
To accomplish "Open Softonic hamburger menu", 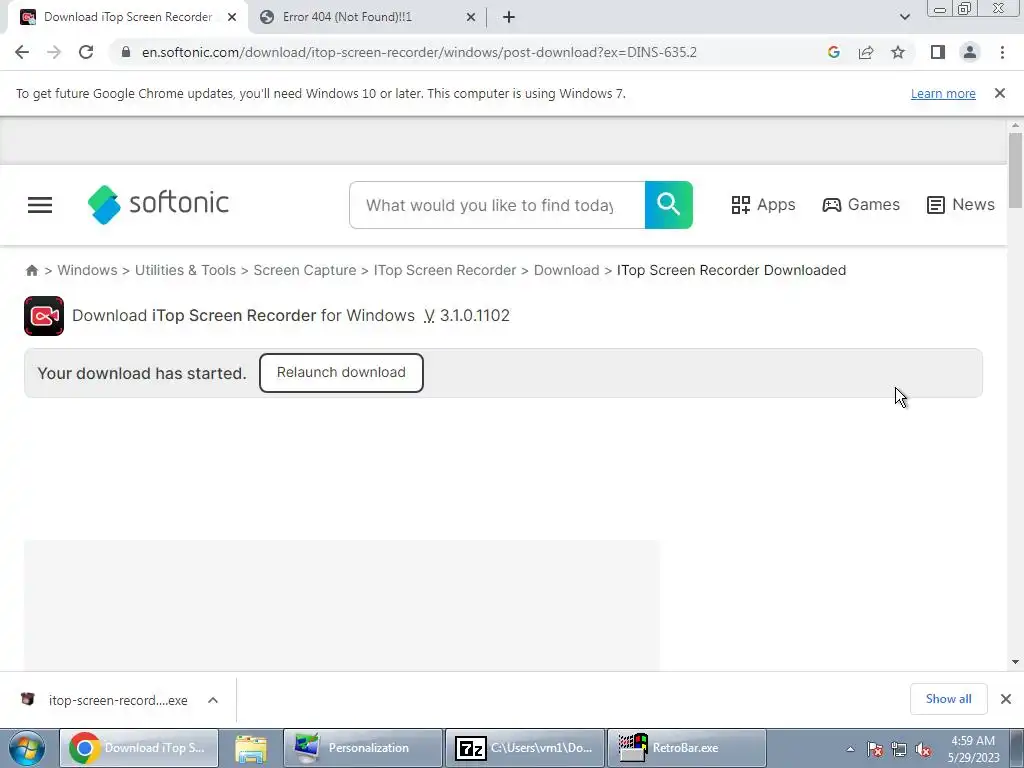I will click(x=40, y=205).
